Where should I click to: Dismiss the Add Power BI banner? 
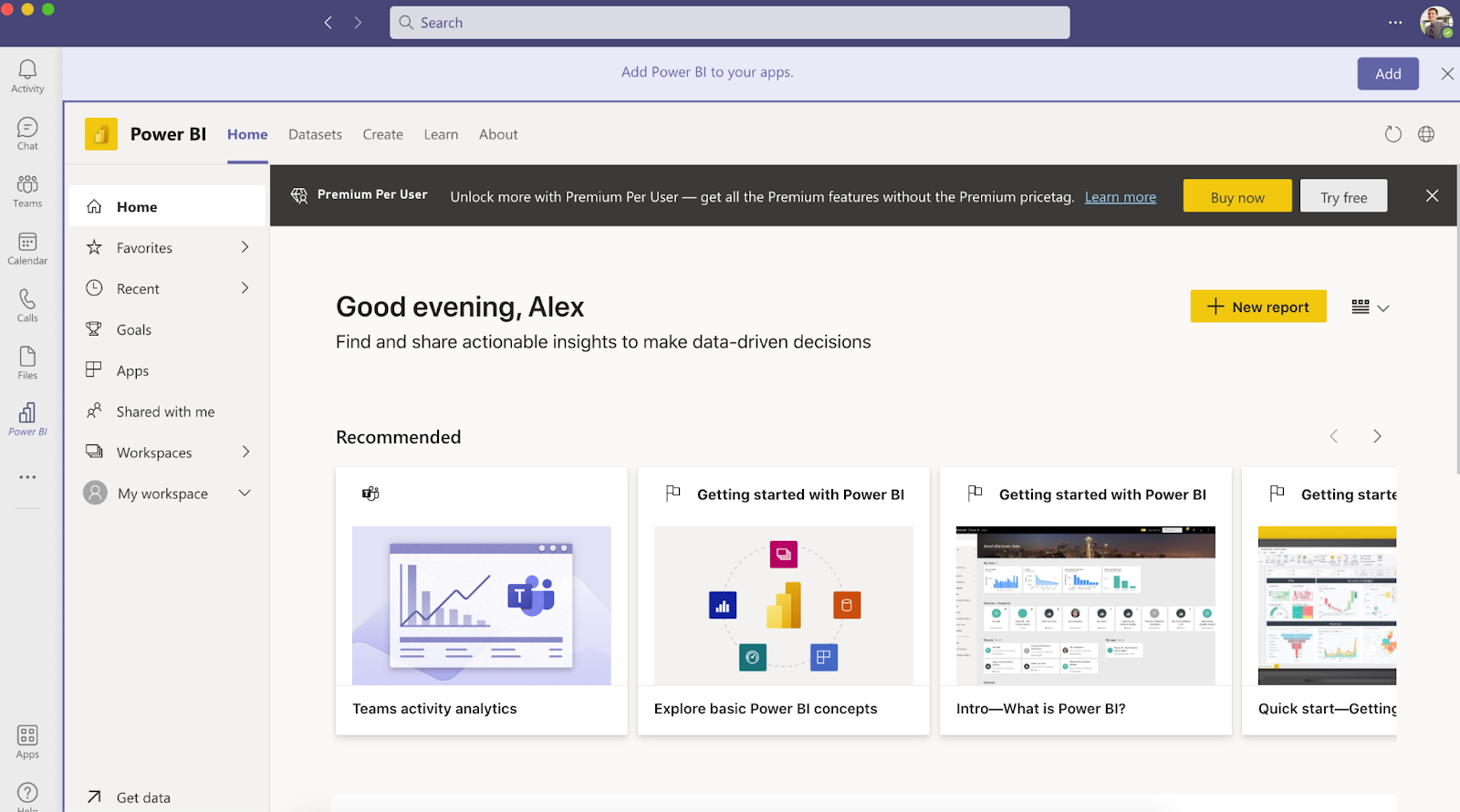click(1447, 74)
